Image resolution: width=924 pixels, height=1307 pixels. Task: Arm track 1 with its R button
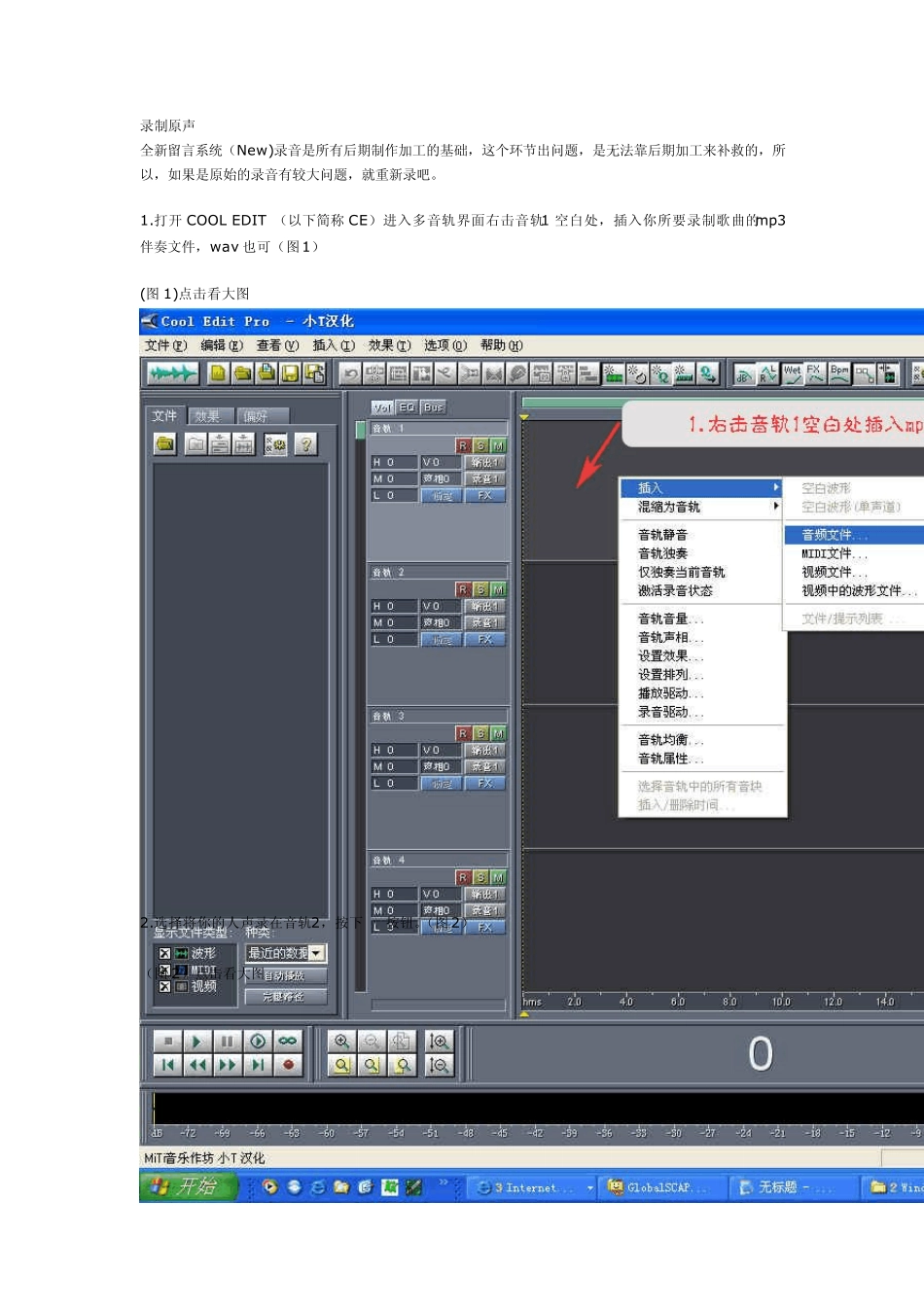(463, 445)
